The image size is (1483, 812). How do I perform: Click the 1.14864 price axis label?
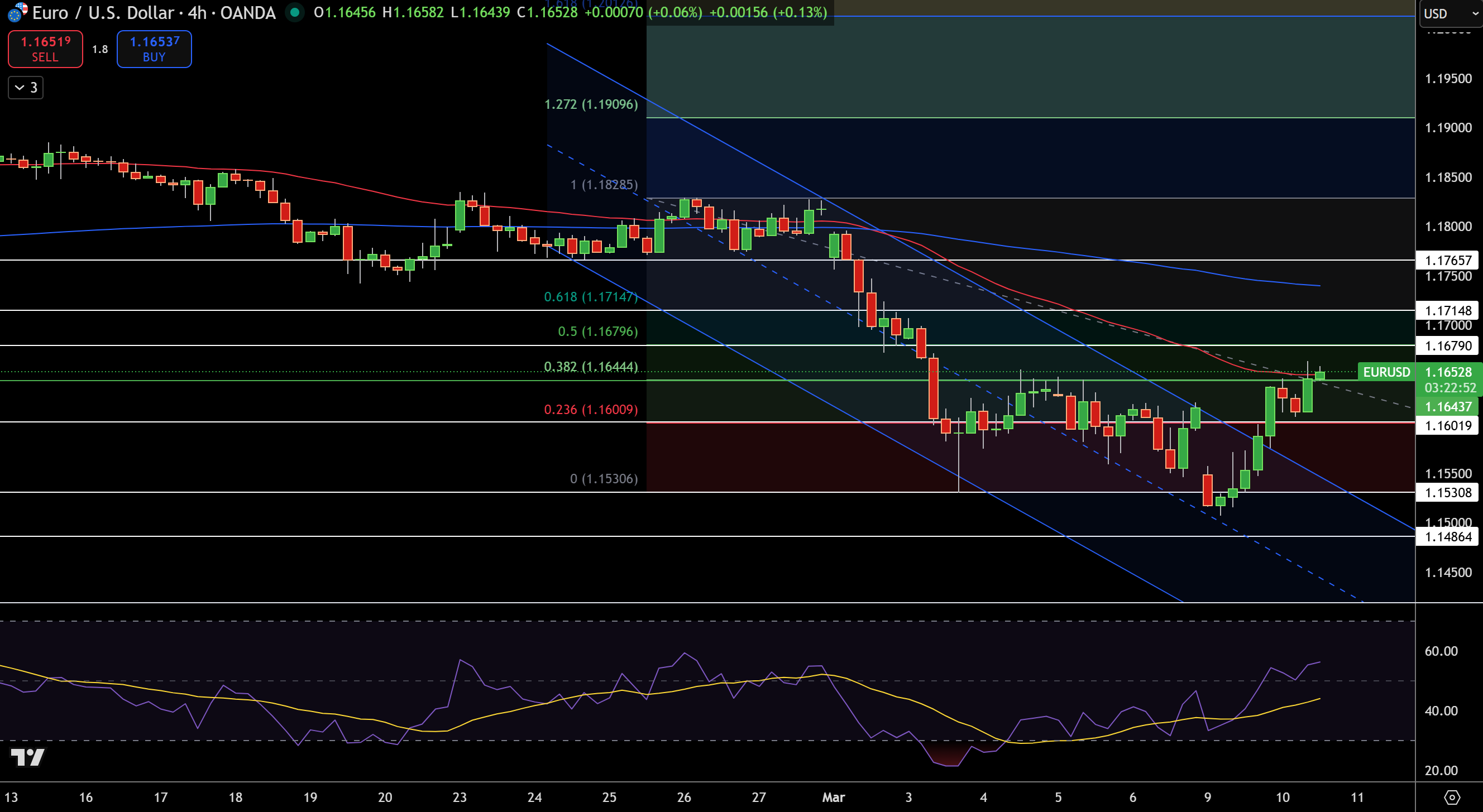(x=1447, y=536)
